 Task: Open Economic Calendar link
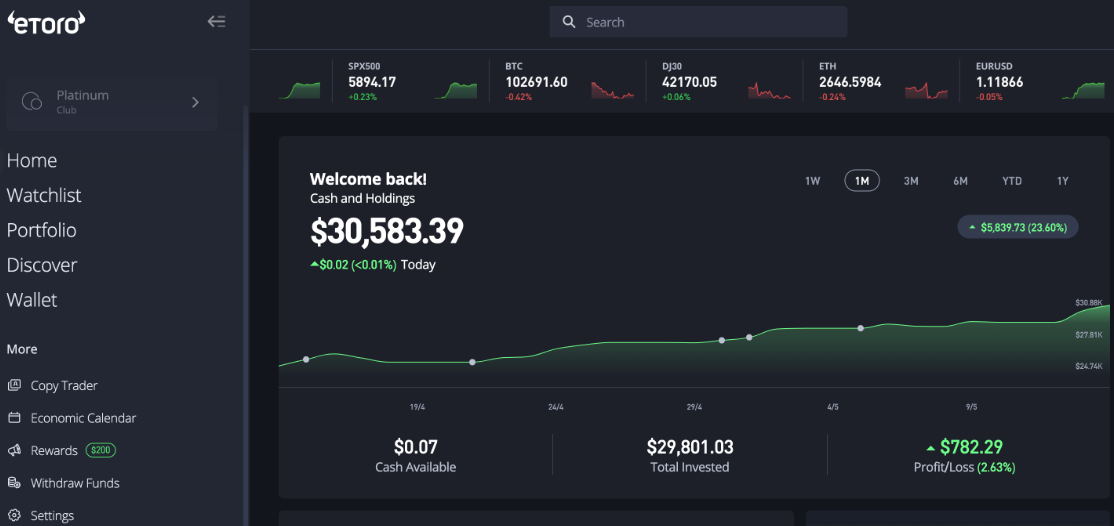click(83, 418)
